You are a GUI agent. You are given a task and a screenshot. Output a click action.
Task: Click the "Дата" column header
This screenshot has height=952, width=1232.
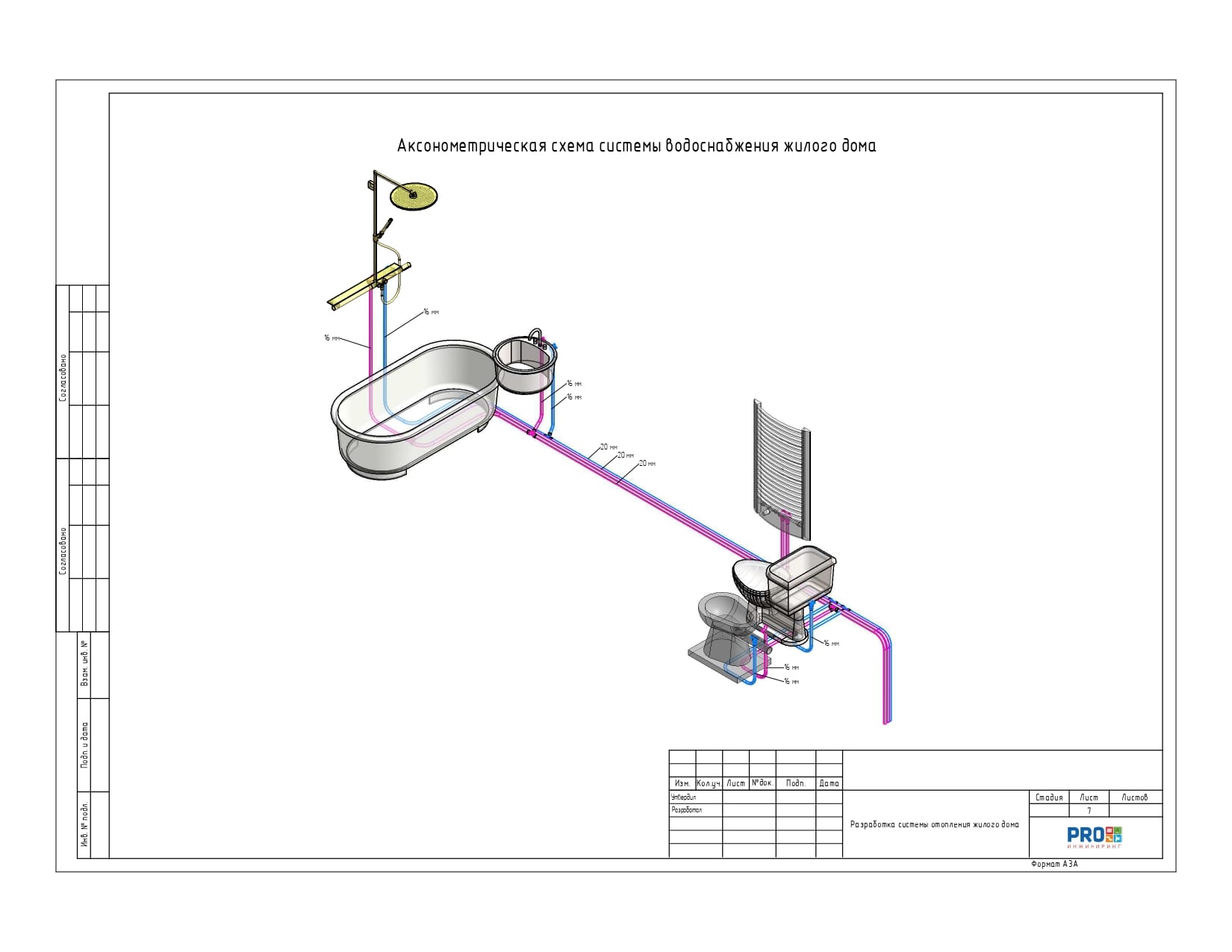(x=829, y=783)
